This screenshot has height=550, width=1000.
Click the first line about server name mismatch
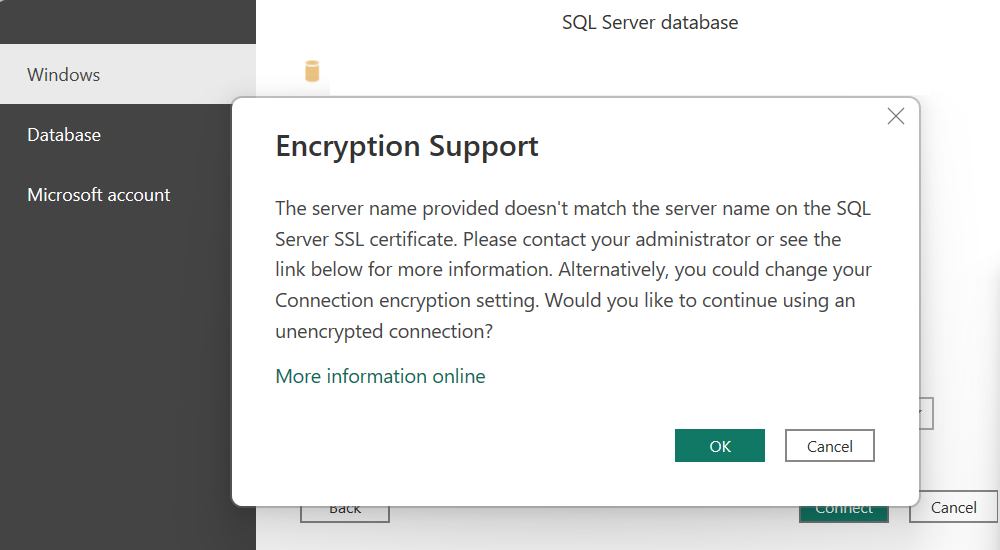566,209
